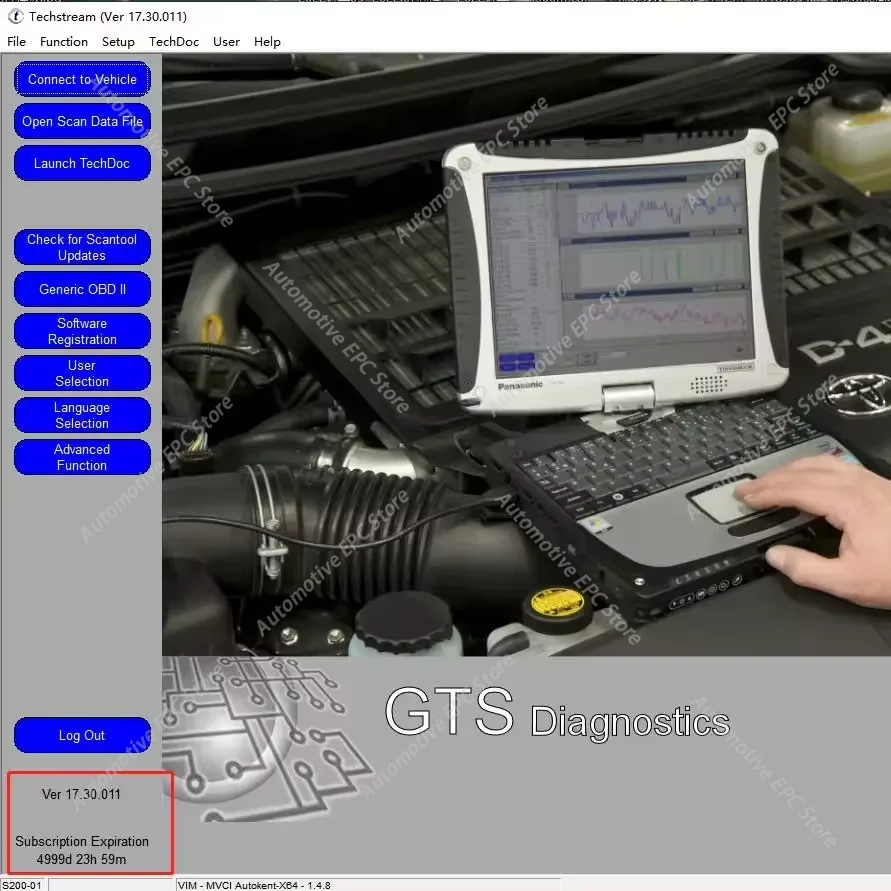Open the Help menu
Screen dimensions: 891x891
[x=267, y=41]
